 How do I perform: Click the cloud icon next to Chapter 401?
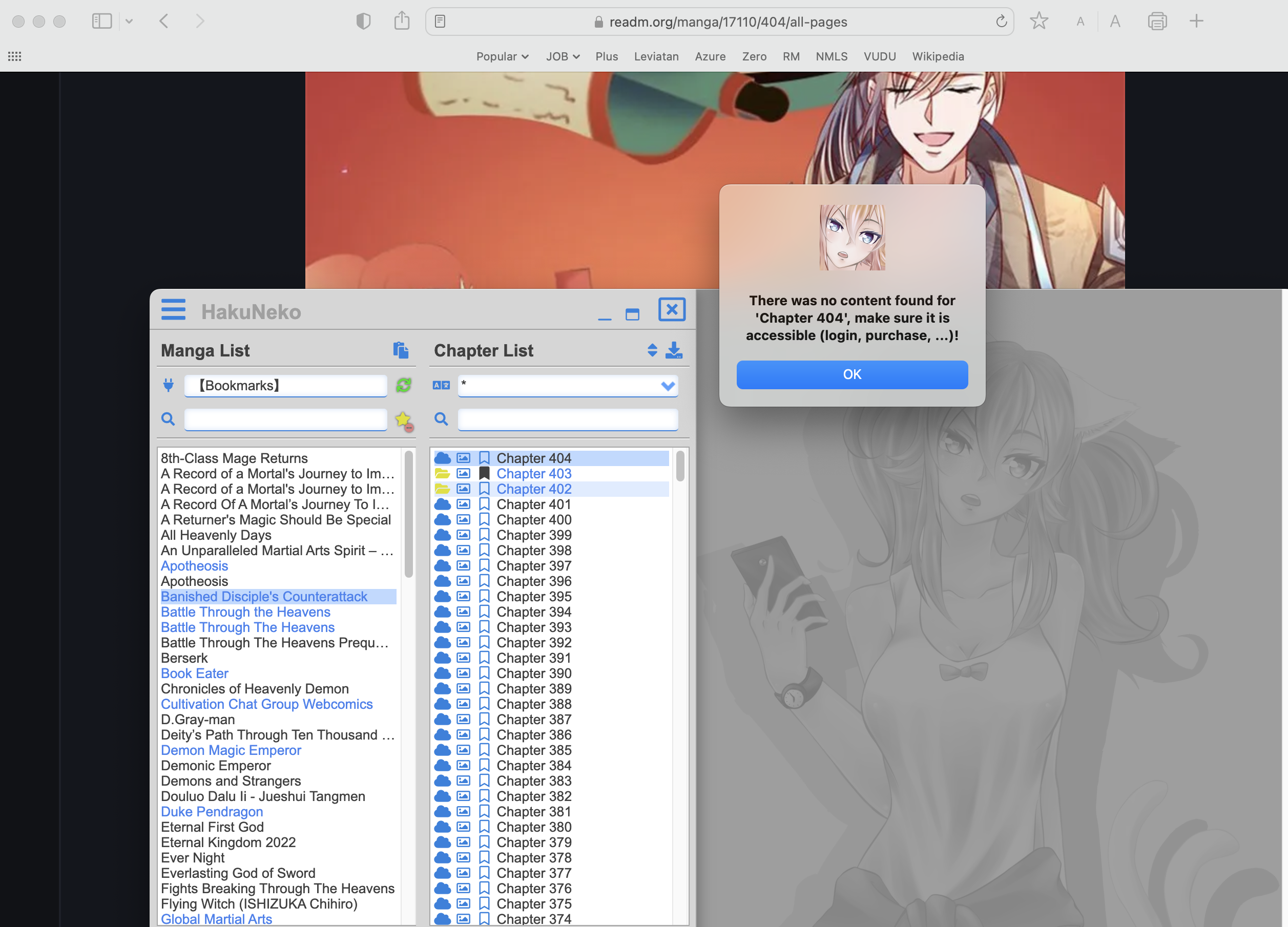[442, 504]
